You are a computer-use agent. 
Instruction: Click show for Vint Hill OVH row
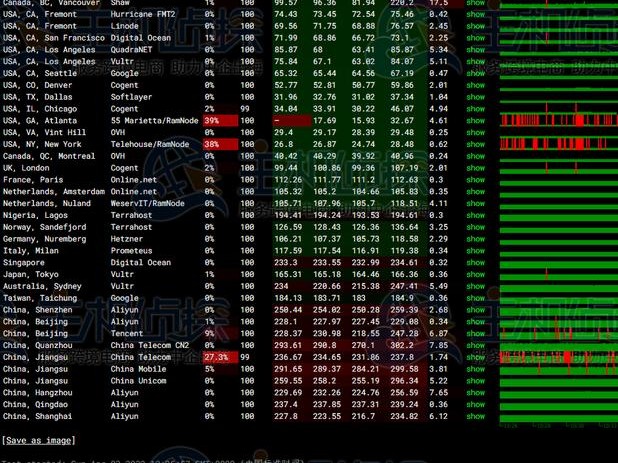tap(476, 132)
